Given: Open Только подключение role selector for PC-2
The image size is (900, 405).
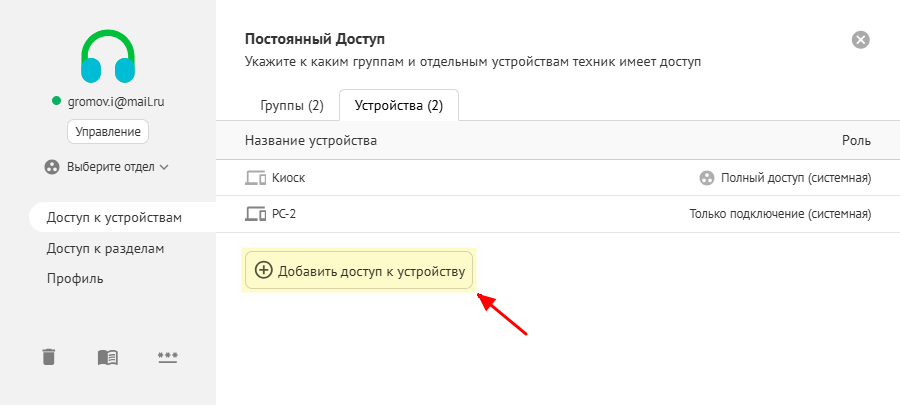Looking at the screenshot, I should click(x=780, y=214).
